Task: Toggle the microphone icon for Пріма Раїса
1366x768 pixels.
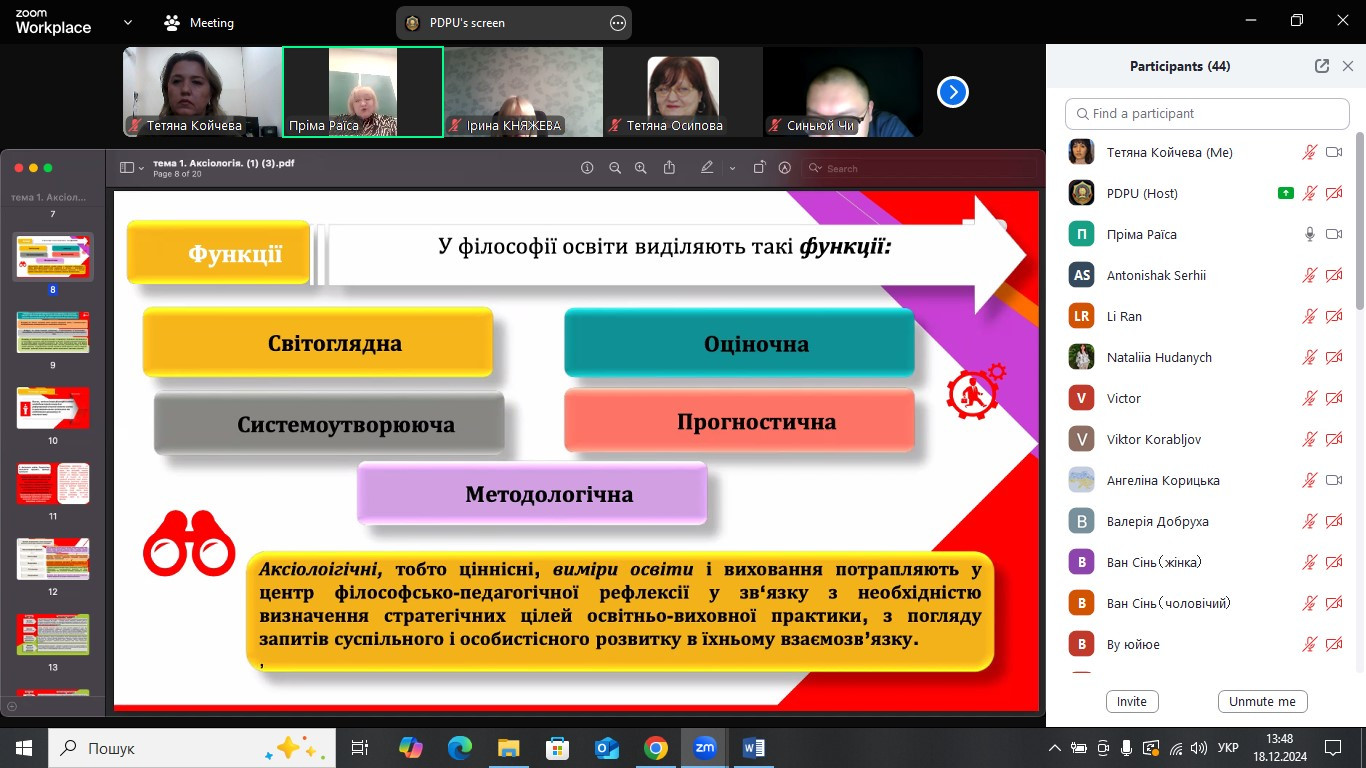Action: point(1309,234)
